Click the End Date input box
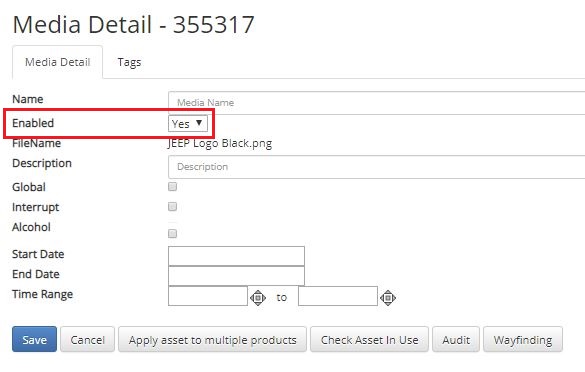The image size is (585, 372). coord(236,276)
